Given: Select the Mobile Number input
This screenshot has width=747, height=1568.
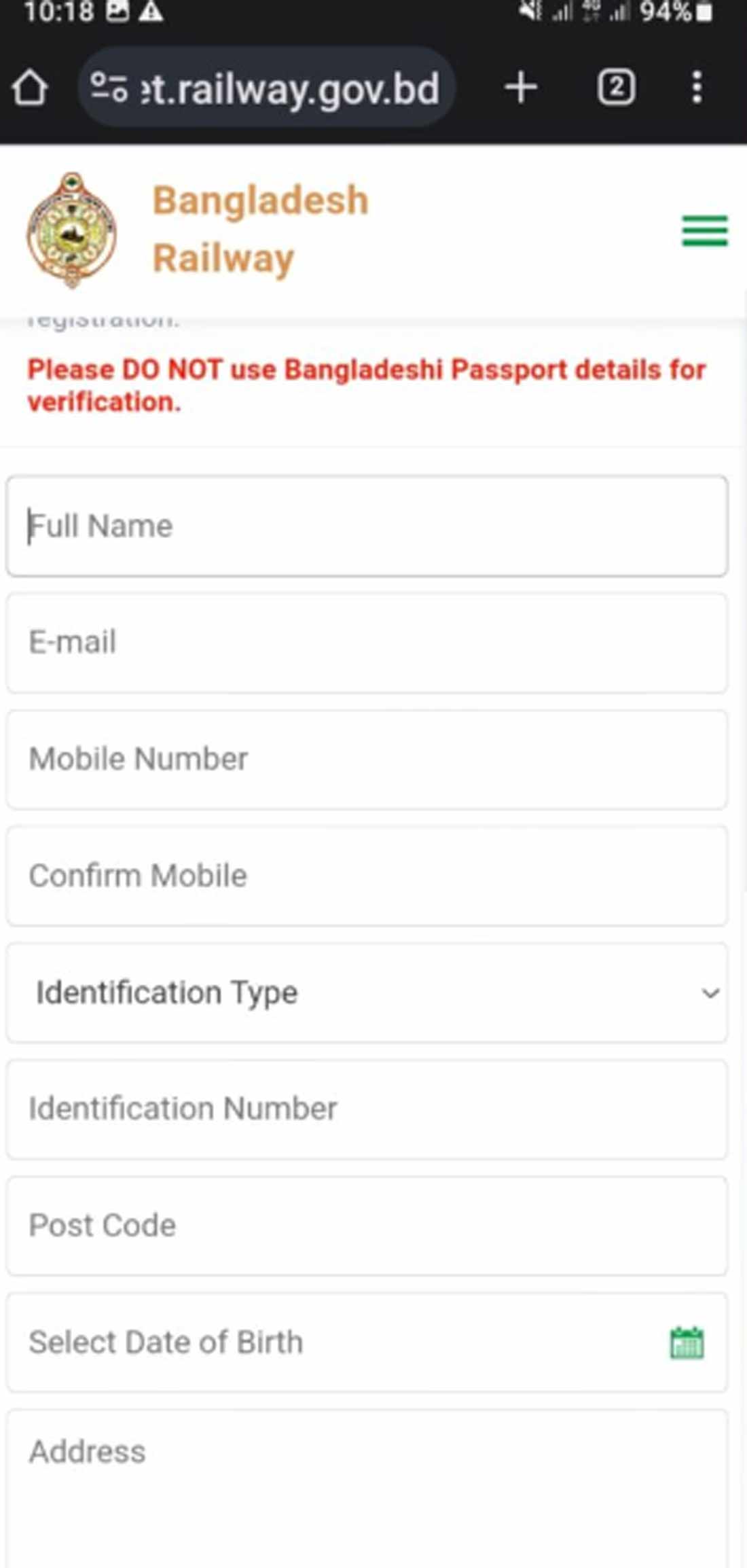Looking at the screenshot, I should (x=367, y=760).
